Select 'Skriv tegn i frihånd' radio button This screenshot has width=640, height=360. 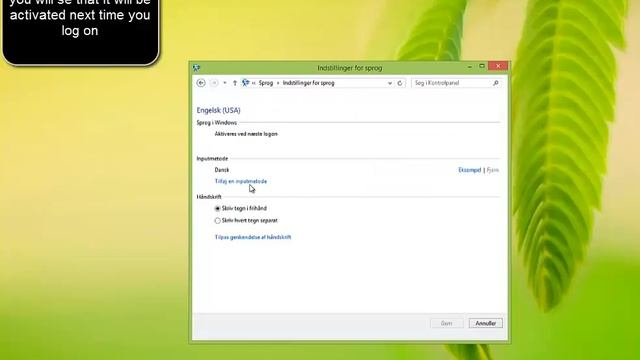[x=218, y=209]
